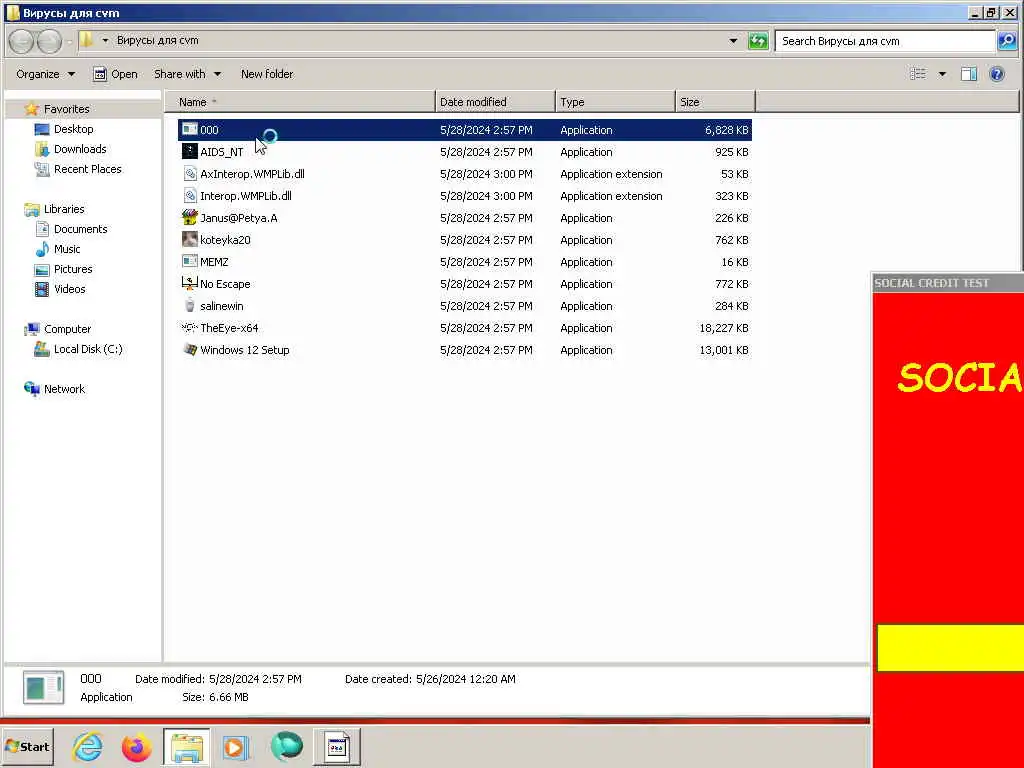Select Network in the navigation pane
Image resolution: width=1024 pixels, height=768 pixels.
[64, 389]
